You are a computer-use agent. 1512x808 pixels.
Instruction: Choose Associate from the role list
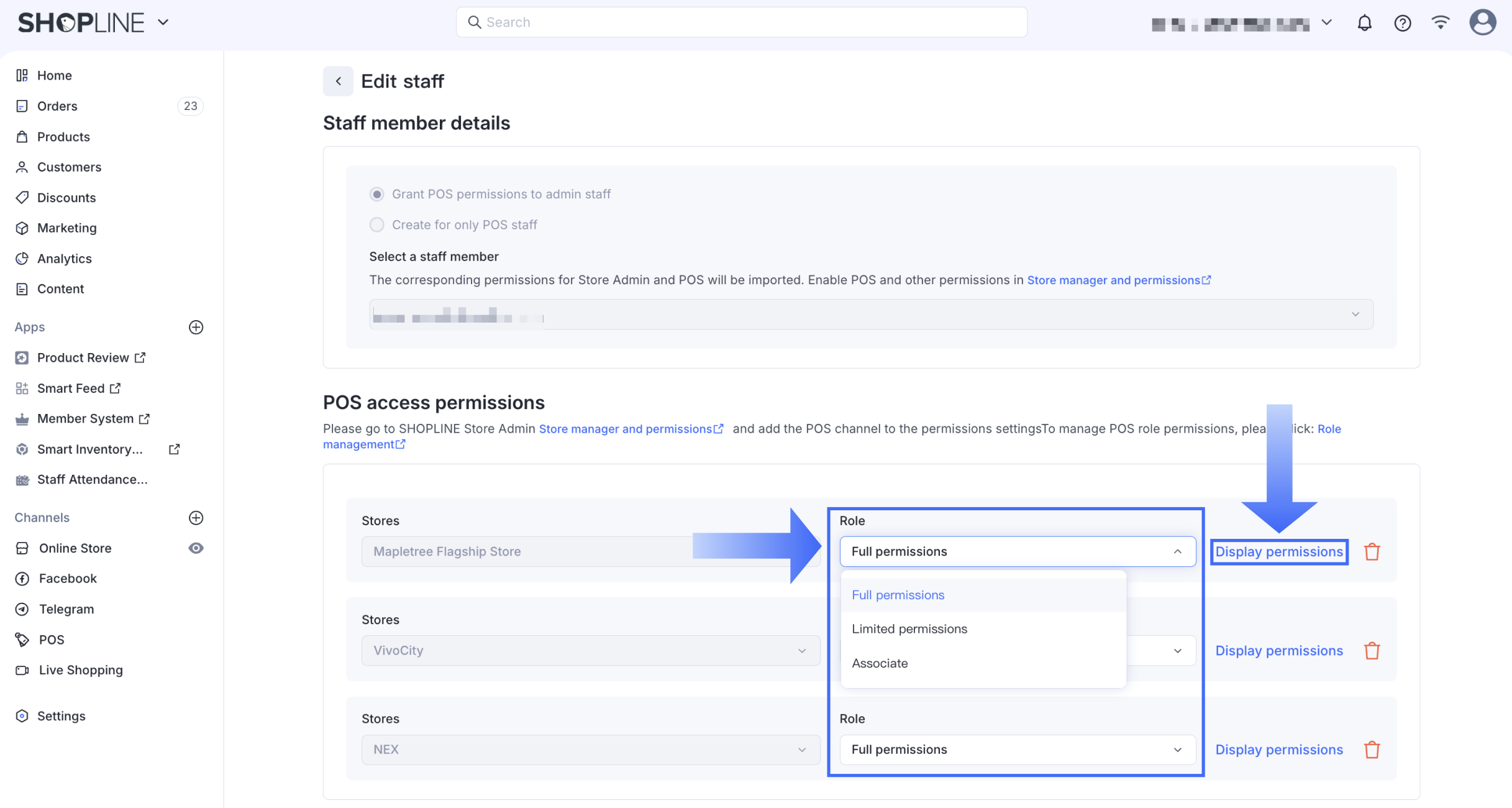[x=880, y=663]
